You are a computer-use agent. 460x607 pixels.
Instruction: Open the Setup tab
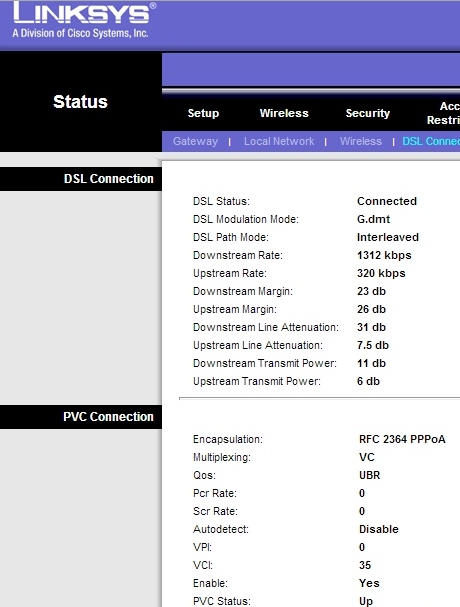[203, 113]
